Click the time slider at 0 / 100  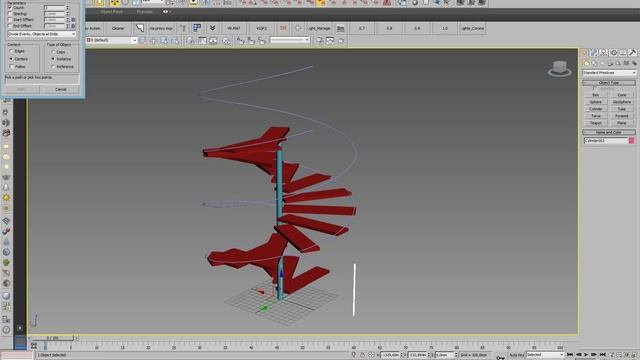tap(53, 338)
